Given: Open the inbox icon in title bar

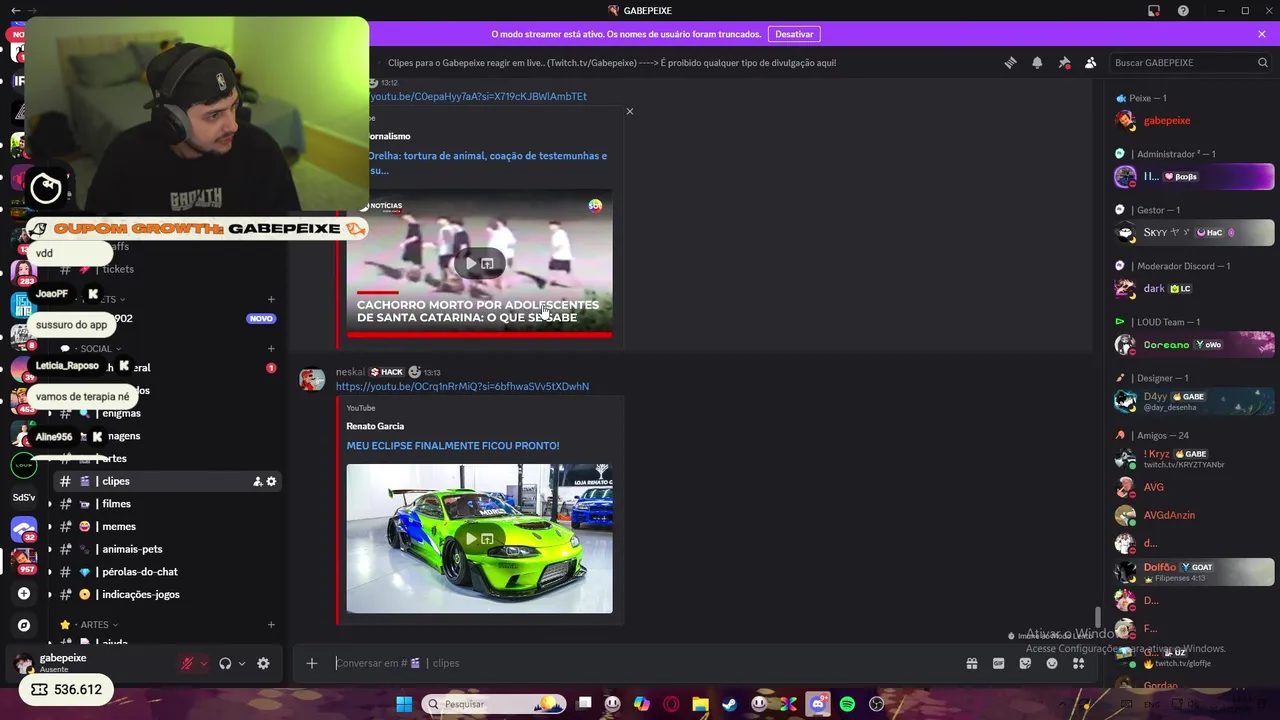Looking at the screenshot, I should coord(1154,10).
